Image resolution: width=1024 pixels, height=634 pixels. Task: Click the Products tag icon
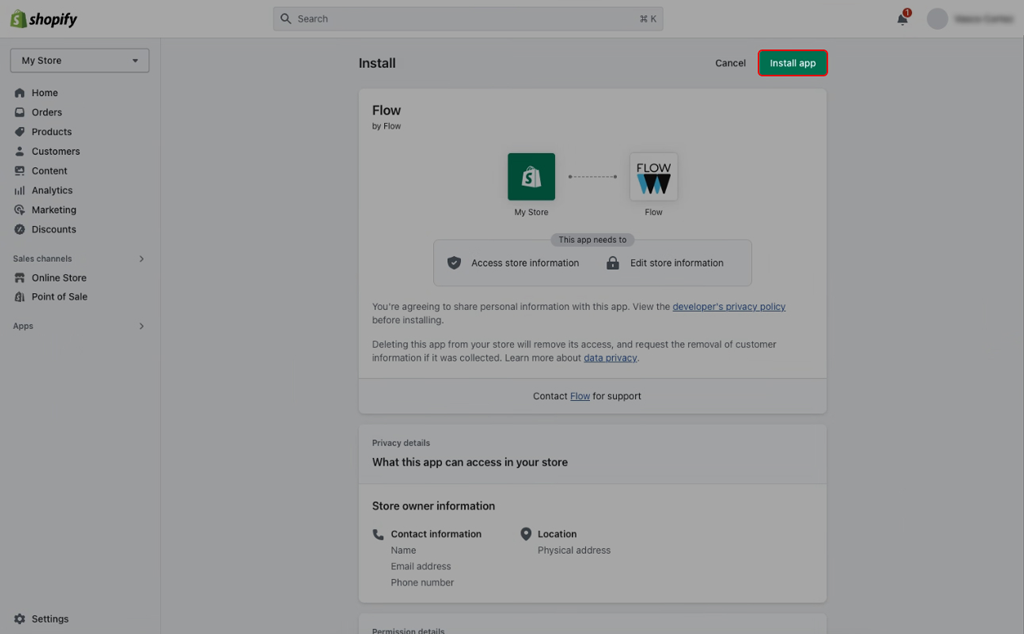click(20, 132)
